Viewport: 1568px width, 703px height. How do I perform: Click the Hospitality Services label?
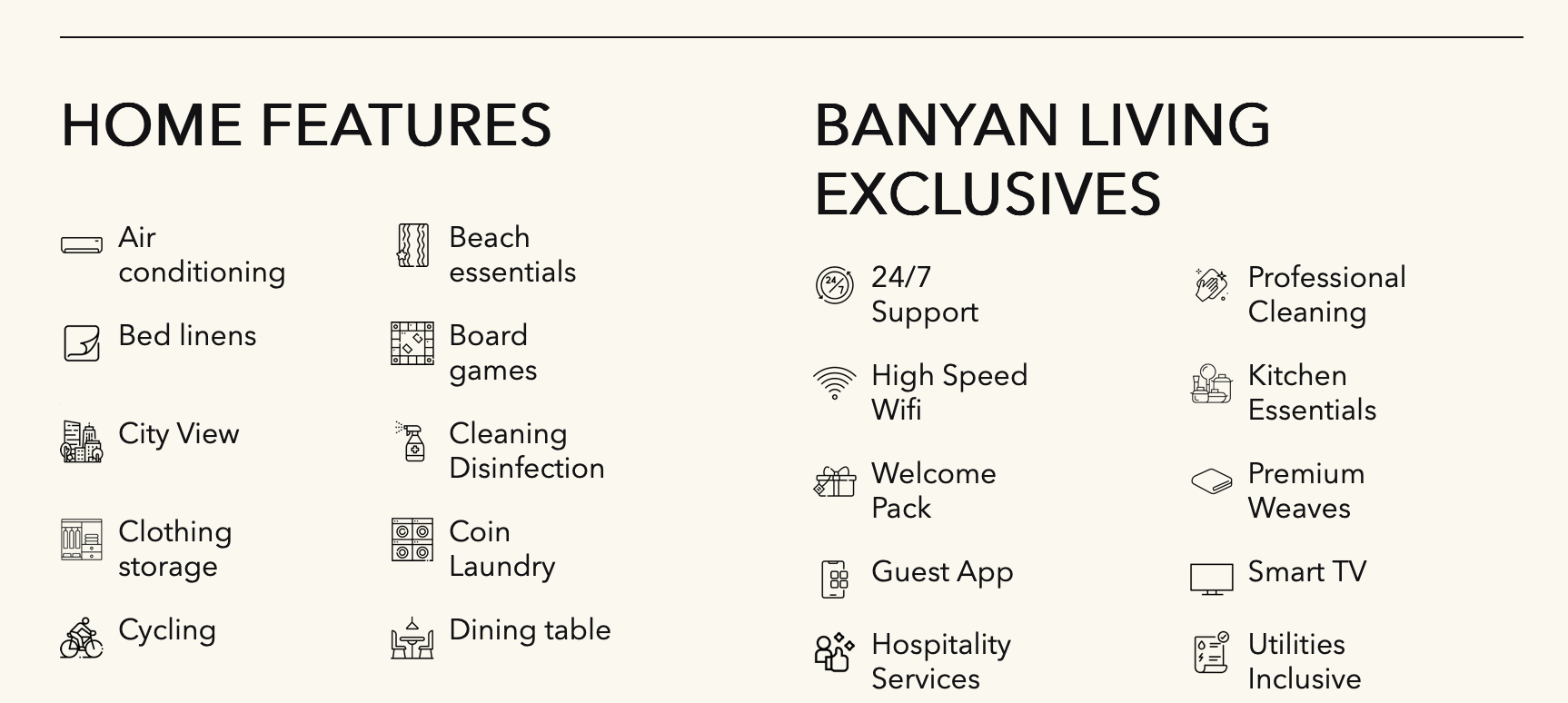[x=940, y=661]
